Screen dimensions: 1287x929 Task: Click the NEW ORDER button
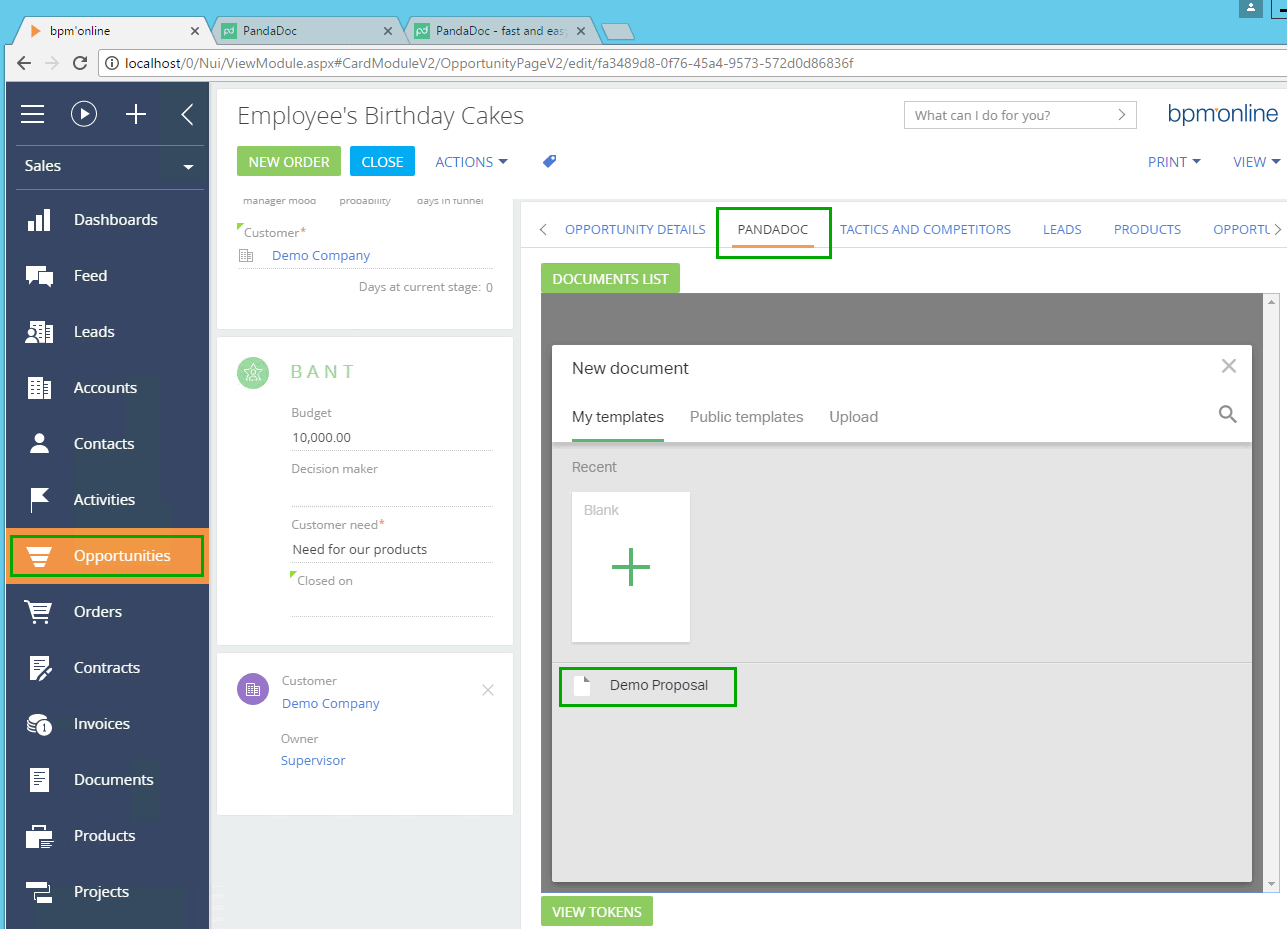[x=289, y=162]
